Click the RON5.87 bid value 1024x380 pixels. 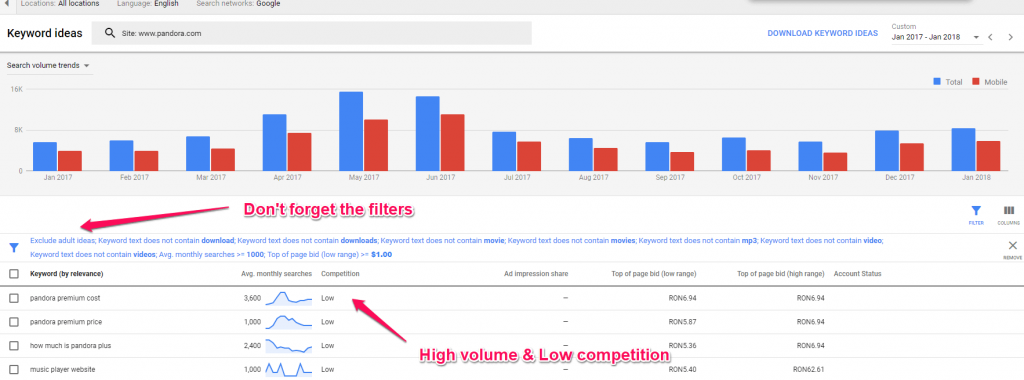pyautogui.click(x=683, y=322)
